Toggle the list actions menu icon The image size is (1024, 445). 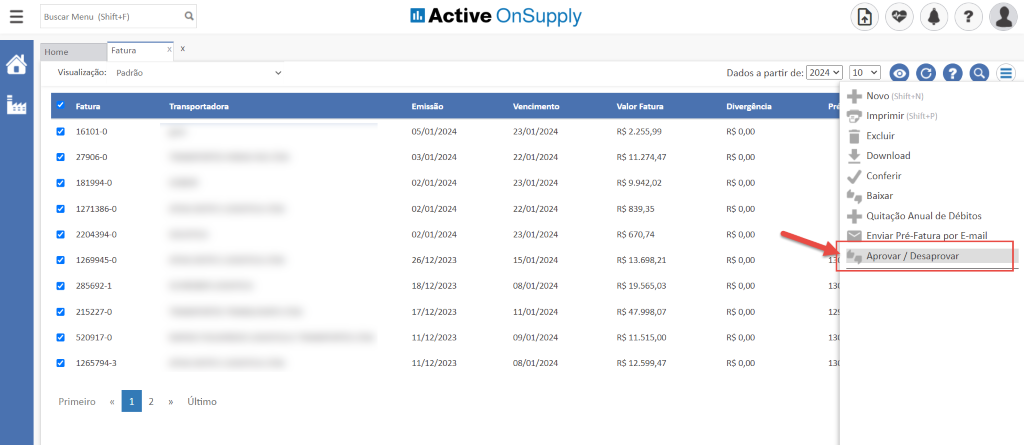(1006, 73)
